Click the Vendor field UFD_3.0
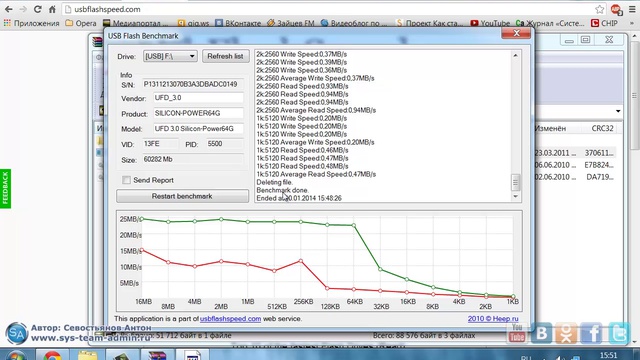Image resolution: width=640 pixels, height=360 pixels. point(198,98)
